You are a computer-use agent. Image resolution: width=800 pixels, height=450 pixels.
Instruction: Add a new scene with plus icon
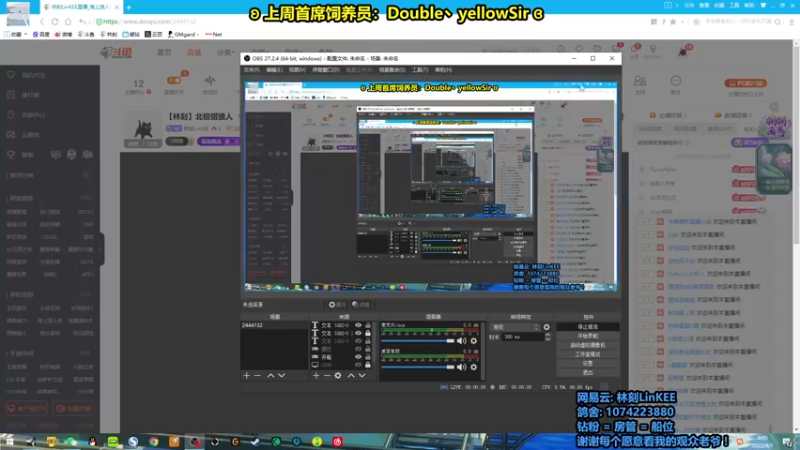pyautogui.click(x=246, y=376)
